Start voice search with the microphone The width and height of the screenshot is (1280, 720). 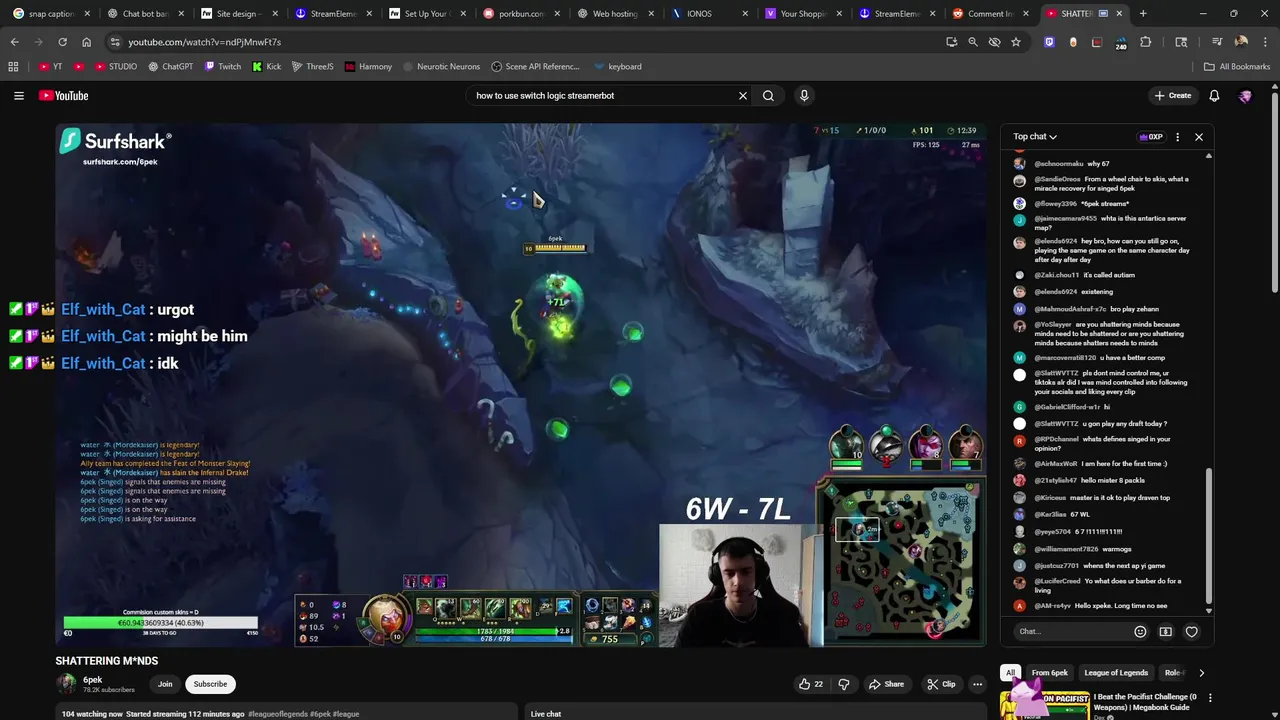[x=804, y=95]
